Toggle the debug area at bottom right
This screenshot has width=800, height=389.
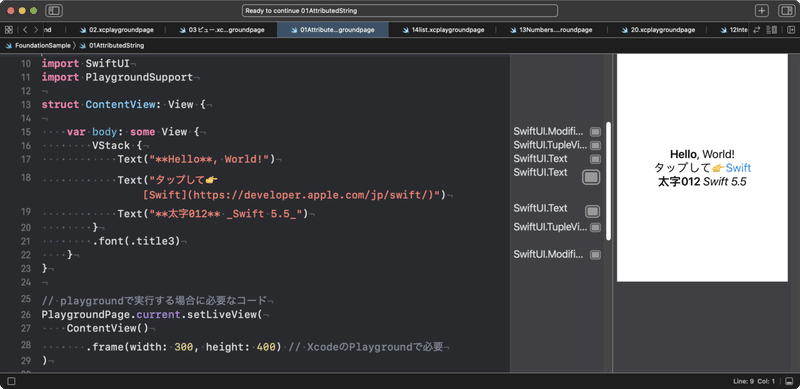tap(789, 381)
